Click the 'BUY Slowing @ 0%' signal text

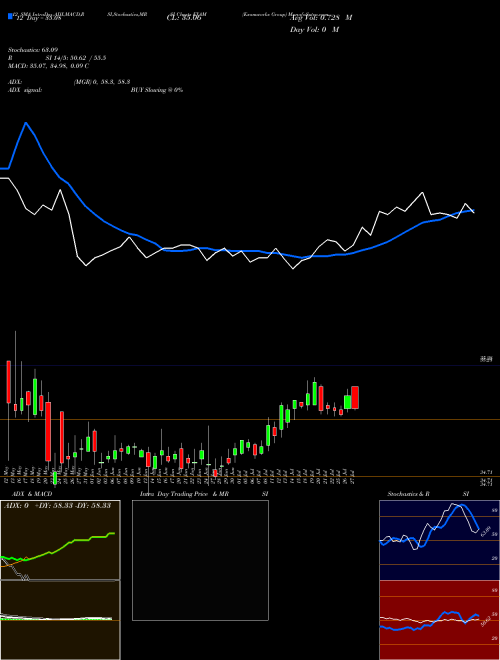click(x=157, y=90)
